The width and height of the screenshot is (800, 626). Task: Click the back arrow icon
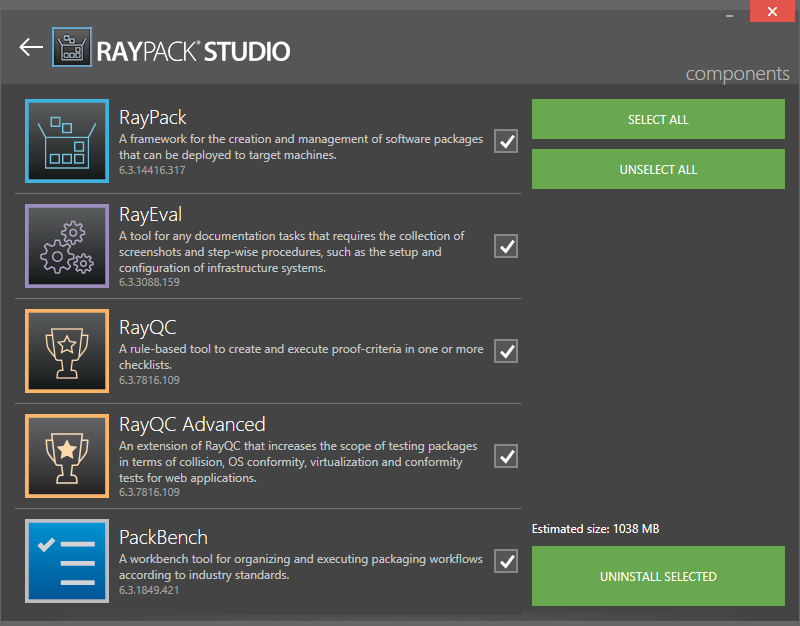pyautogui.click(x=31, y=48)
